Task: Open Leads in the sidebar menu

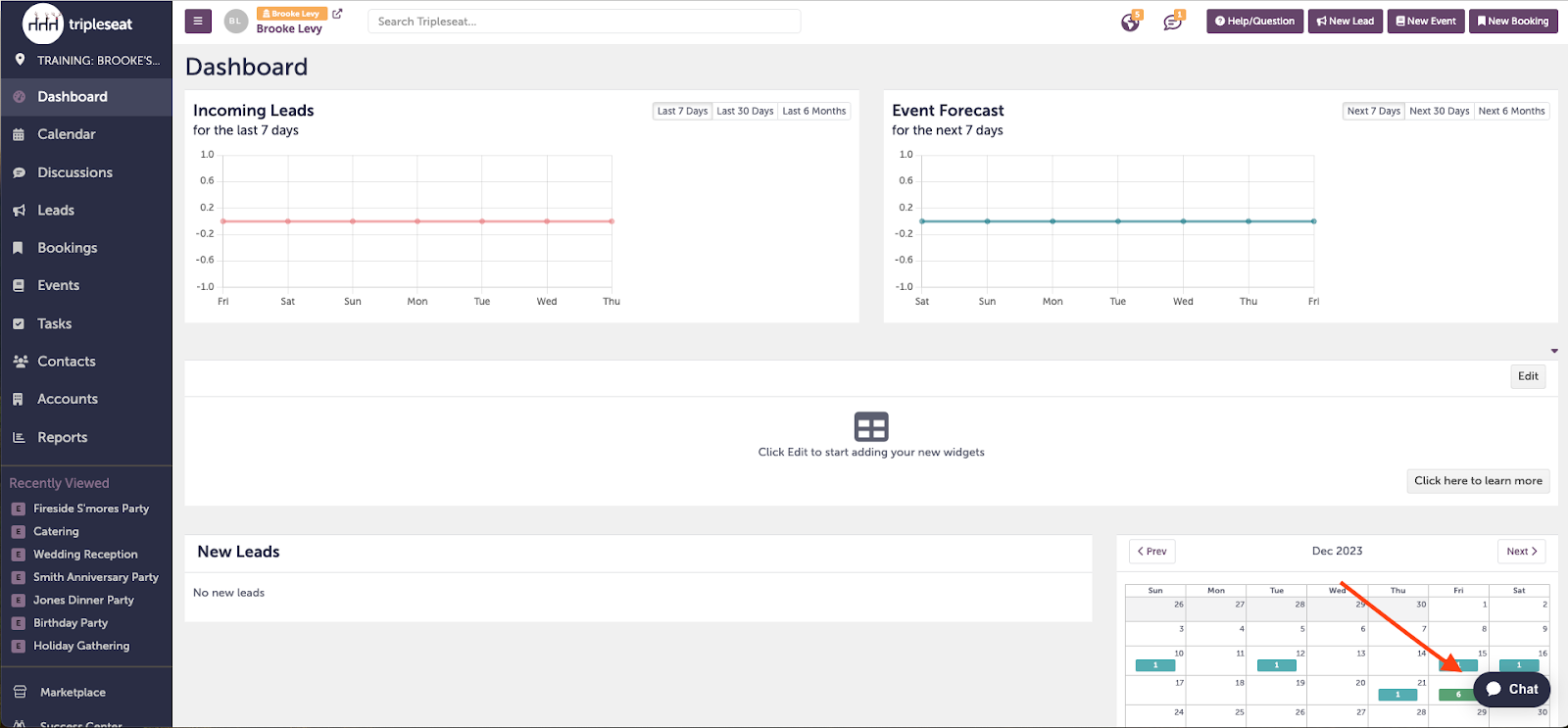Action: 56,211
